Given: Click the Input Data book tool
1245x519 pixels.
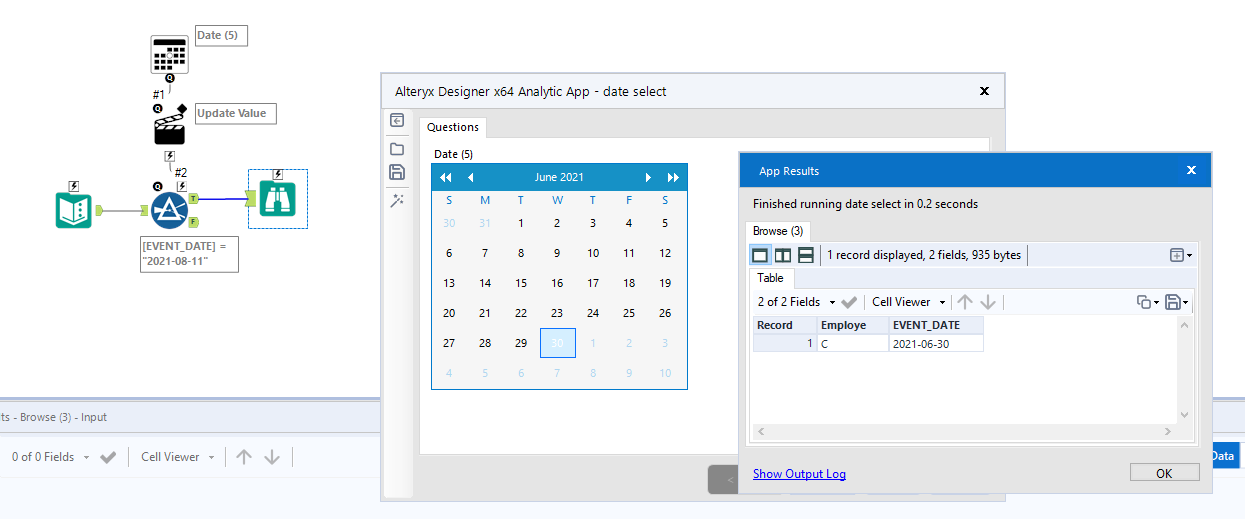Looking at the screenshot, I should pyautogui.click(x=74, y=211).
